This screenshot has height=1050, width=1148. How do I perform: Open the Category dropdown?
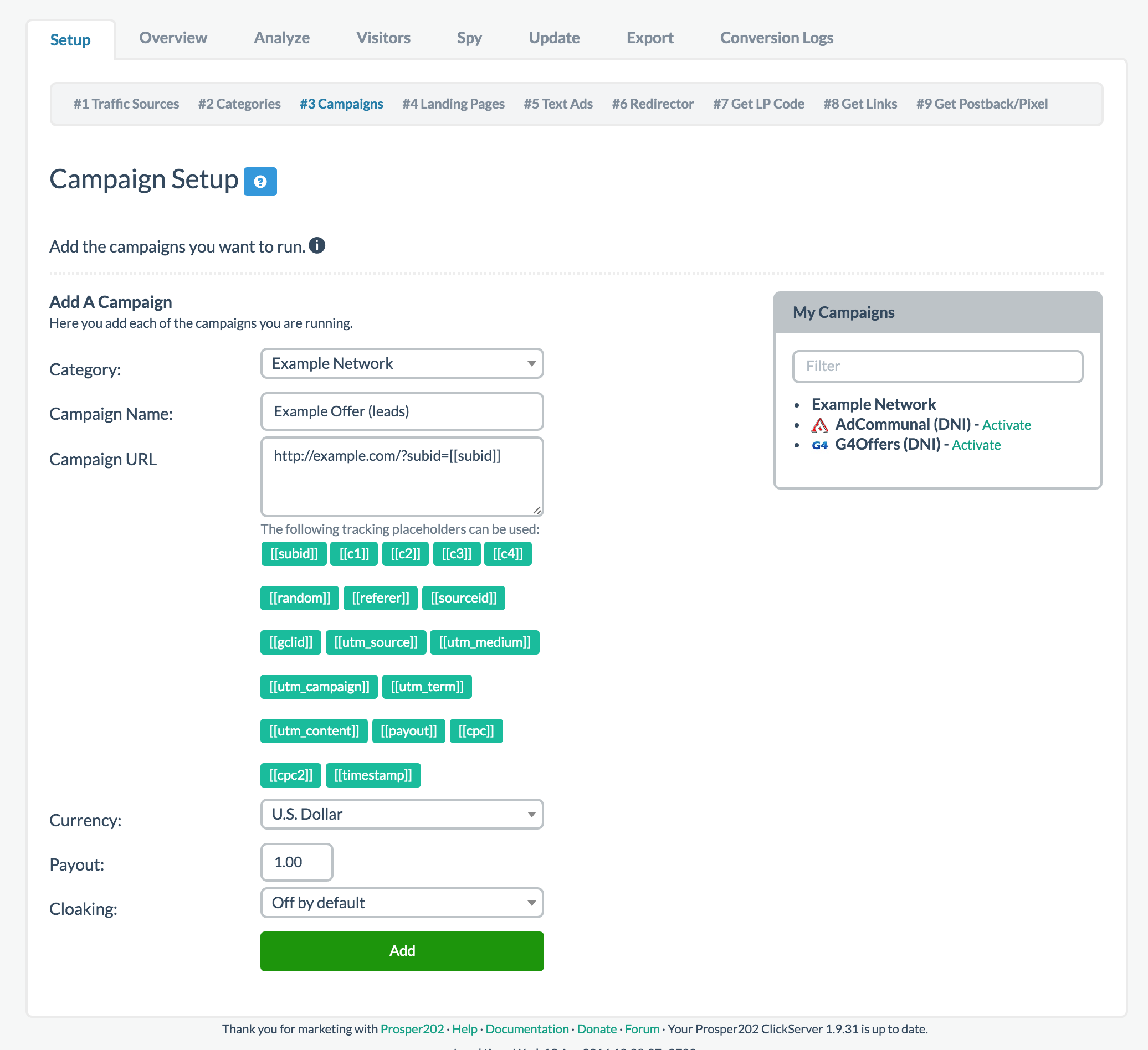coord(402,363)
